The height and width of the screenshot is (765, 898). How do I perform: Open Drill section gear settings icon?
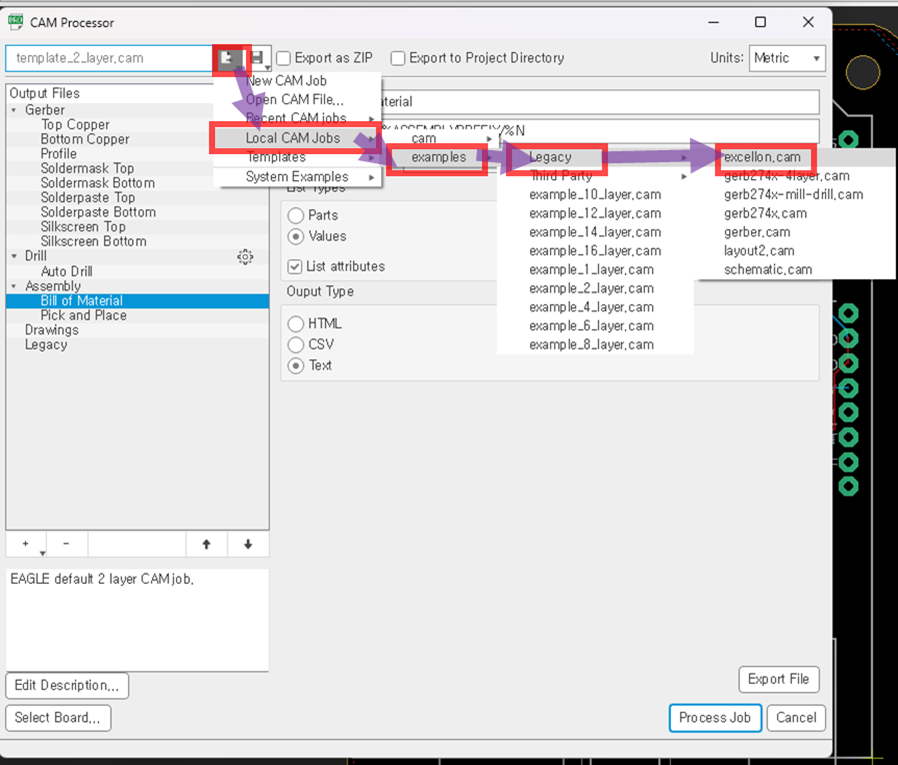245,257
